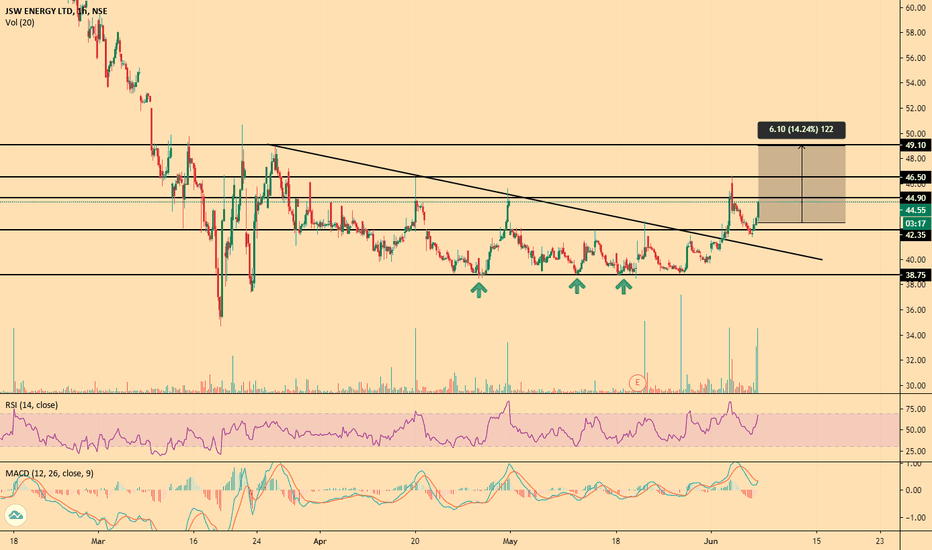Open the earnings 'E' marker on chart

click(637, 382)
